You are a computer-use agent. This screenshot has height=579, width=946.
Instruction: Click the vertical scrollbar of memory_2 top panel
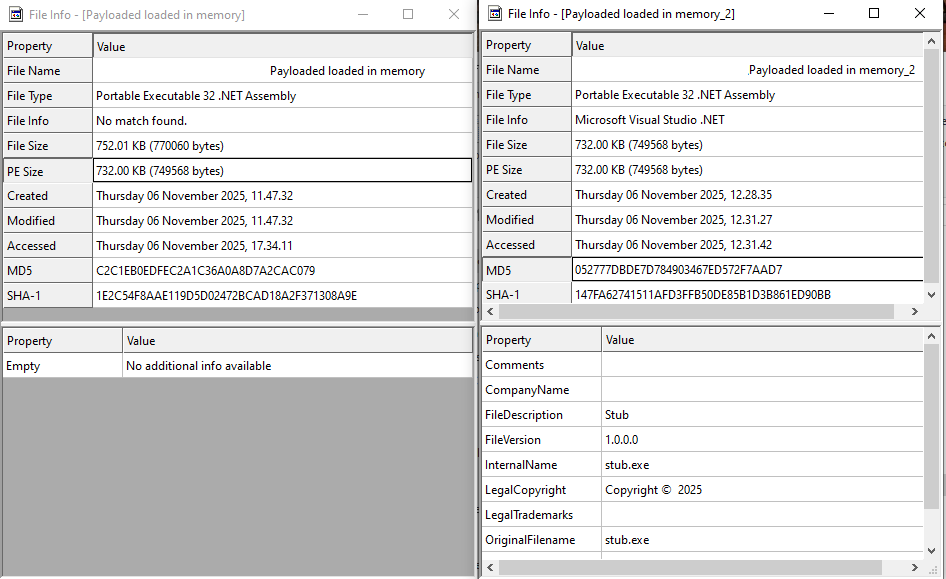click(x=932, y=150)
